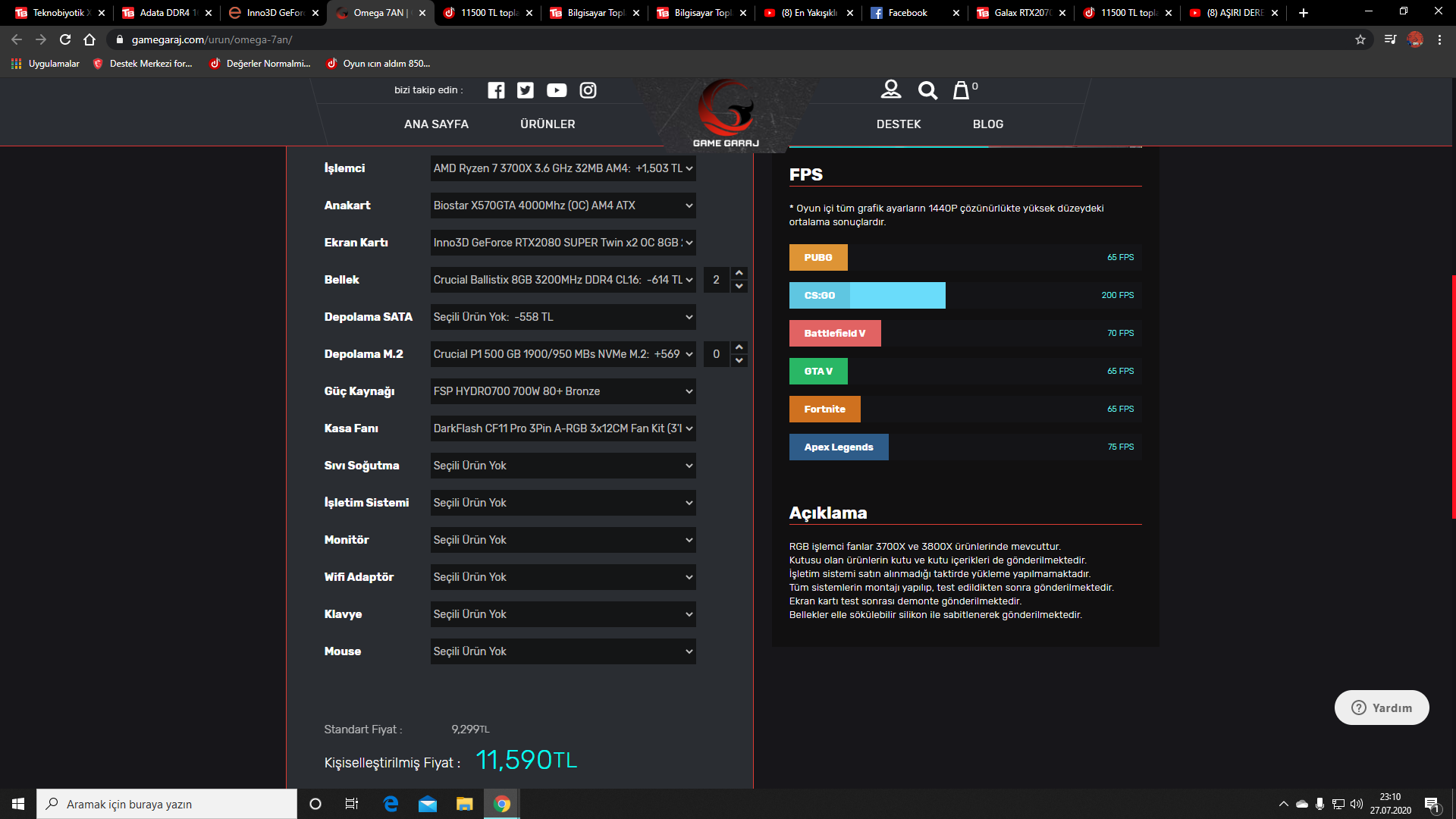Viewport: 1456px width, 819px height.
Task: Expand Klavye dropdown
Action: coord(563,614)
